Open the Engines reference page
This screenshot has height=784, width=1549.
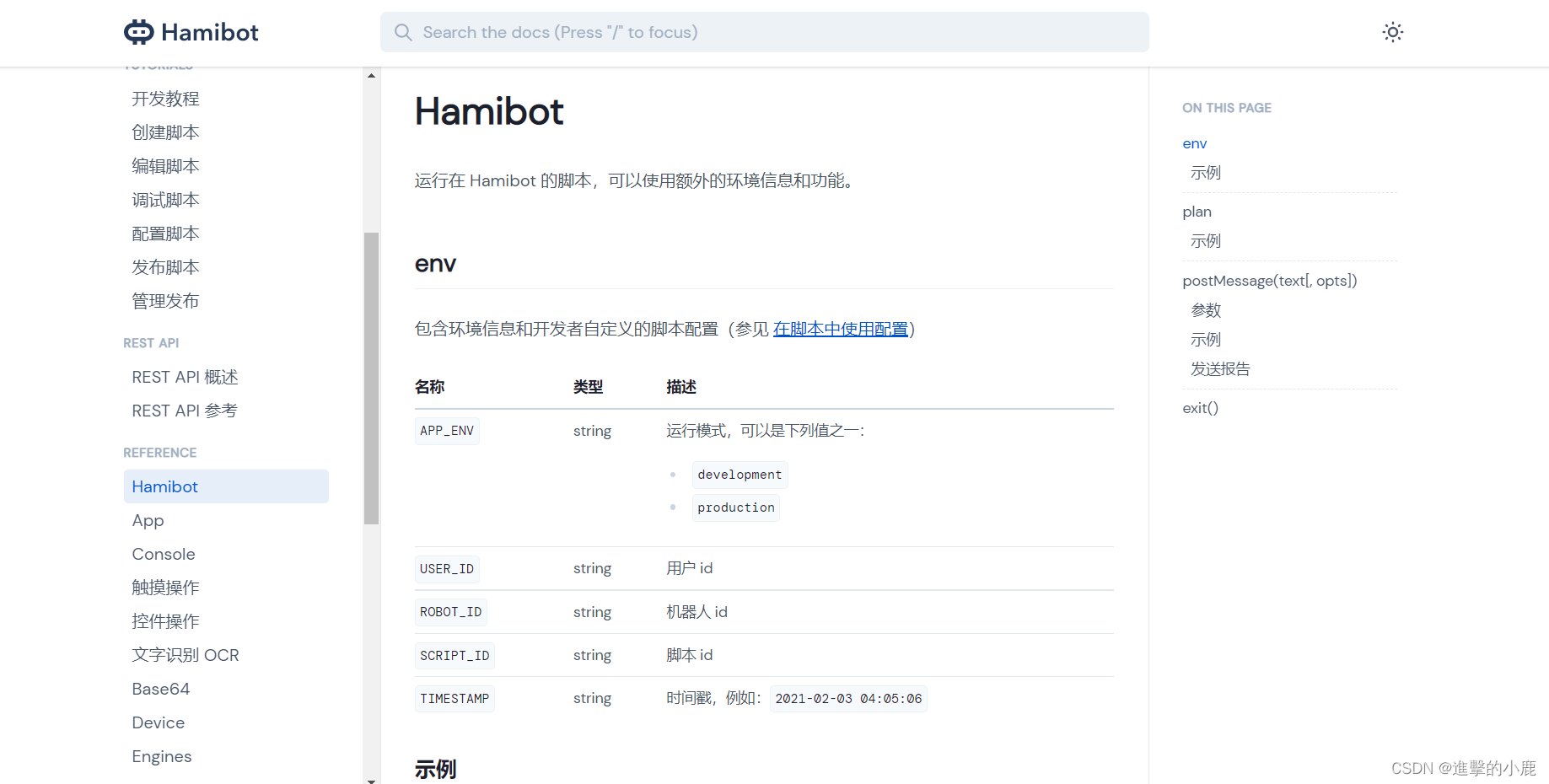tap(161, 756)
